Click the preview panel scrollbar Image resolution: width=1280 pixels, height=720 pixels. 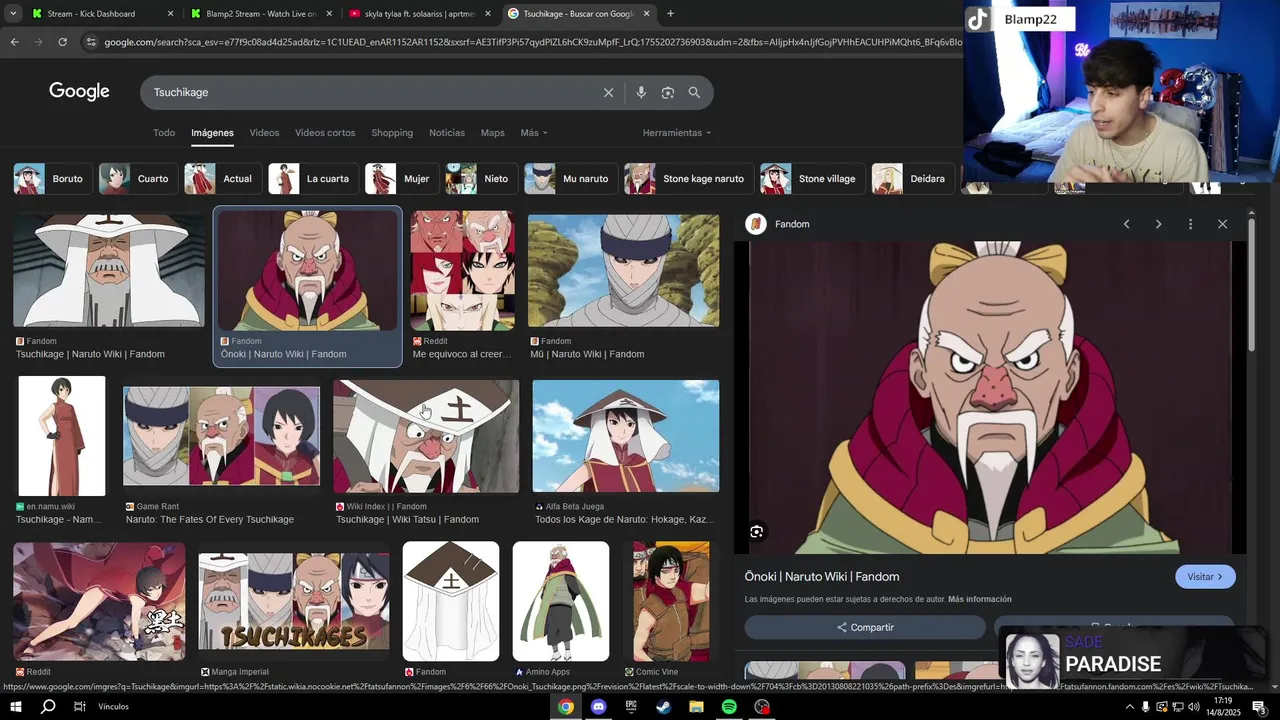pyautogui.click(x=1251, y=285)
